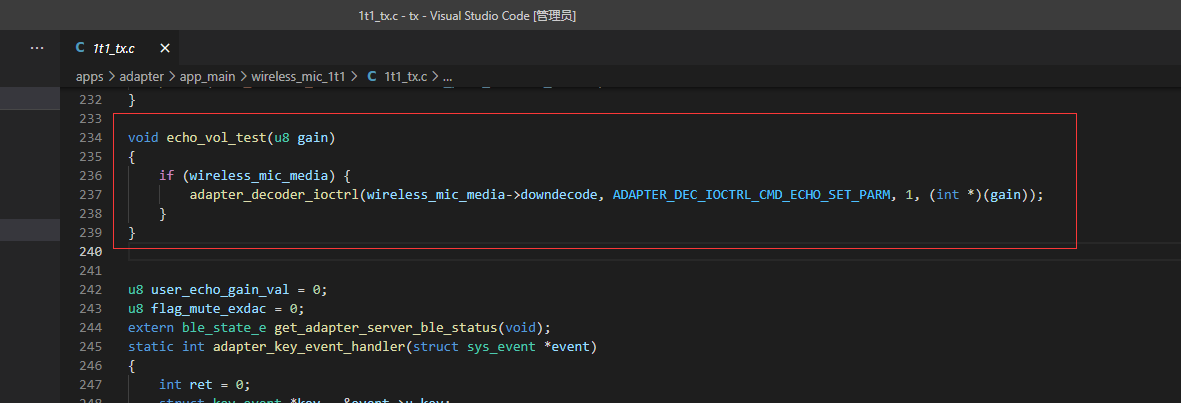Click the extern keyword on line 244
This screenshot has height=403, width=1181.
[x=151, y=328]
